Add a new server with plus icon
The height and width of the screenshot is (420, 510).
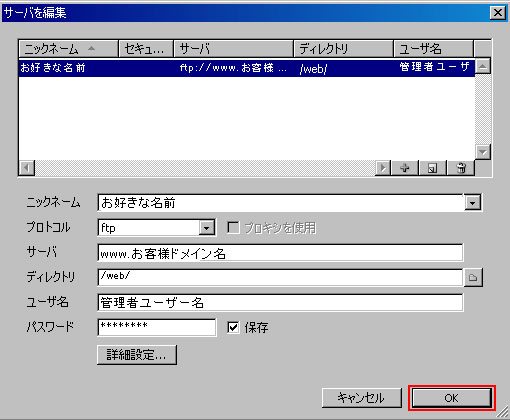point(405,168)
